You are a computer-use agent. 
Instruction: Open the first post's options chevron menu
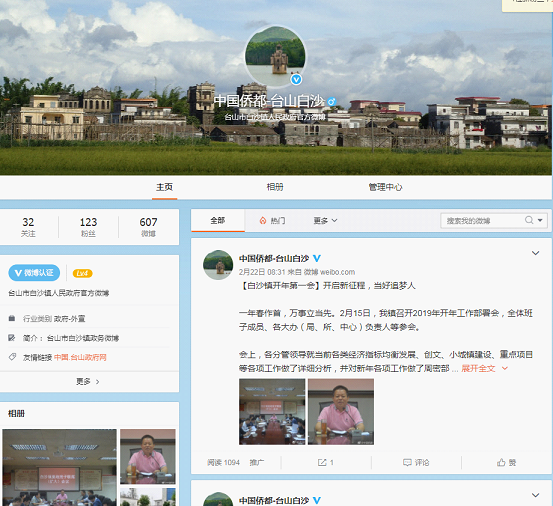(x=535, y=253)
